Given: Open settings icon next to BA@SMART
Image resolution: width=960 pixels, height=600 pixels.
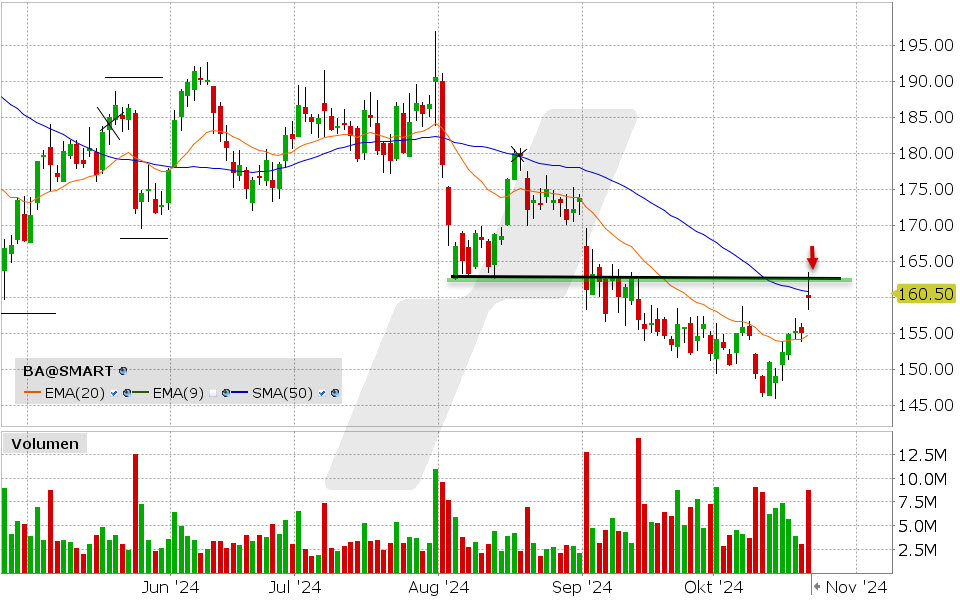Looking at the screenshot, I should [123, 371].
